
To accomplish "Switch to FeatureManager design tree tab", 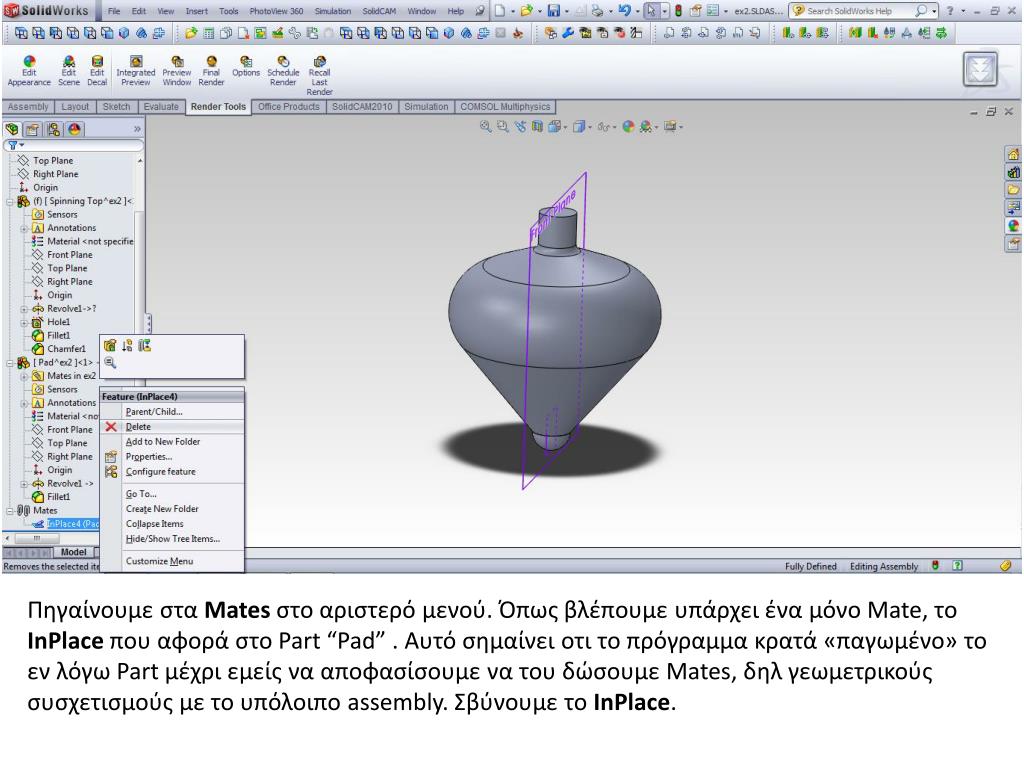I will click(12, 129).
